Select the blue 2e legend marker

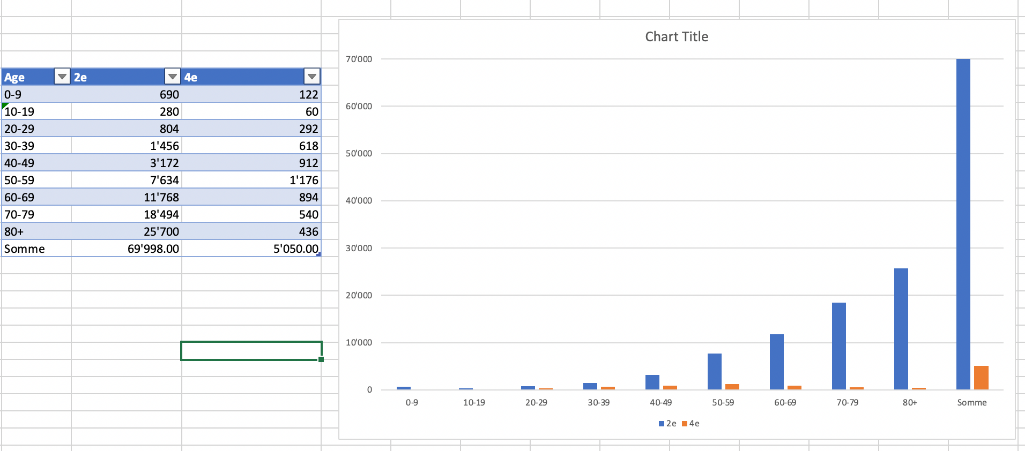click(x=661, y=423)
